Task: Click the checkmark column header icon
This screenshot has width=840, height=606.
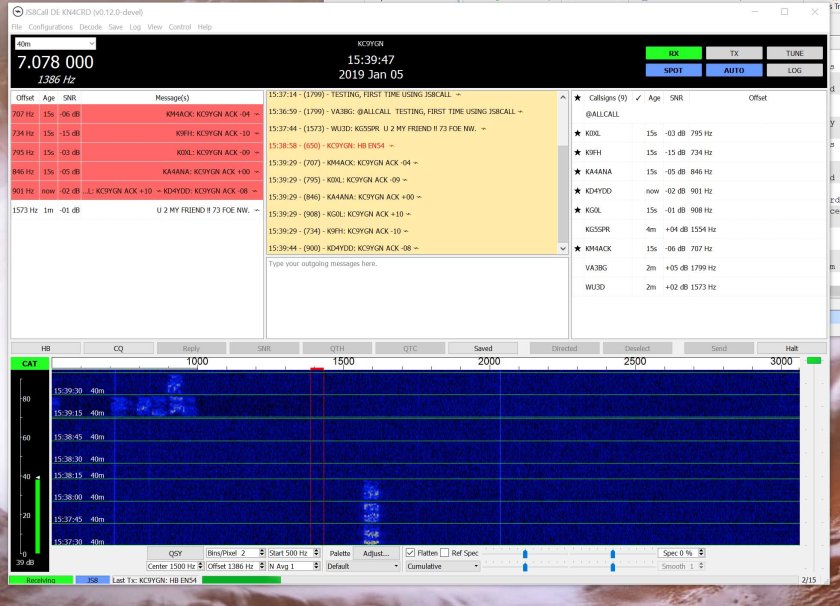Action: pos(638,98)
